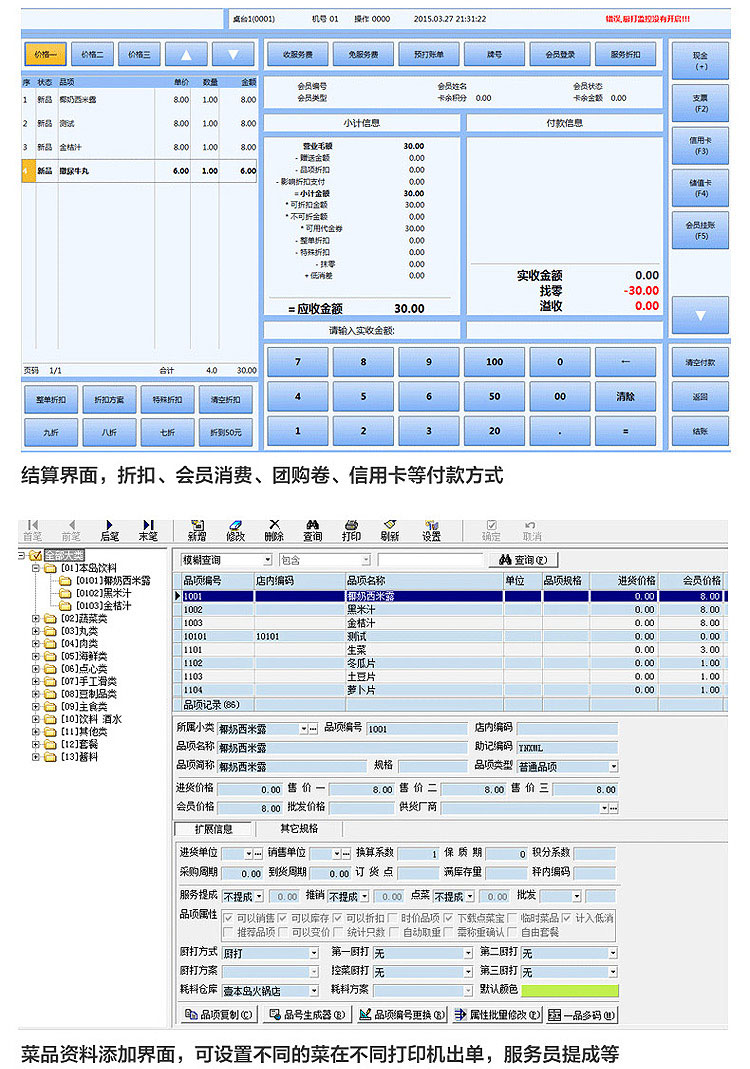Click the 品号生成器 generator button

307,1014
